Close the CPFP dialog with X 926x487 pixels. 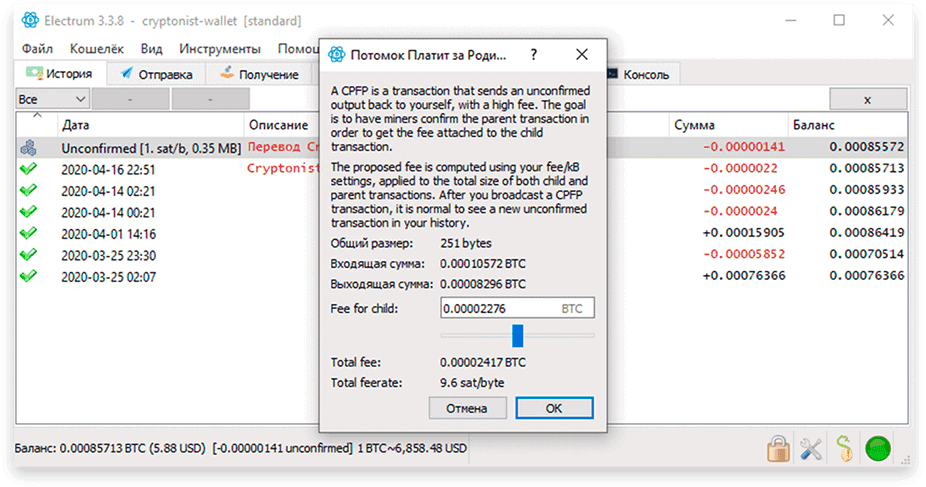[x=582, y=55]
